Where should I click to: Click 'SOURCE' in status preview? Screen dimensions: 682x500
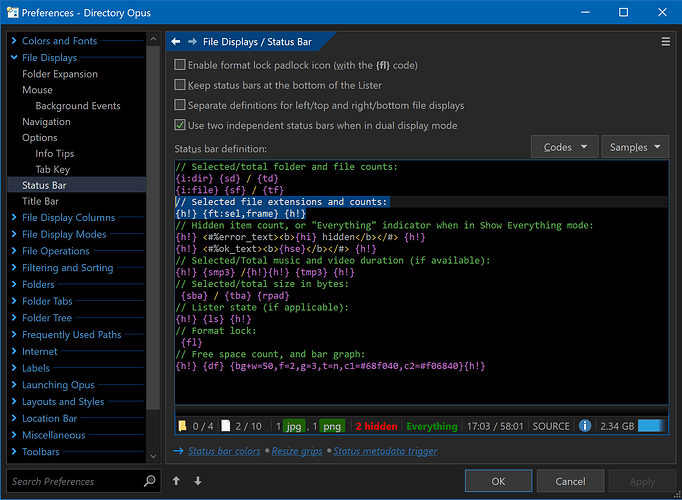point(551,426)
